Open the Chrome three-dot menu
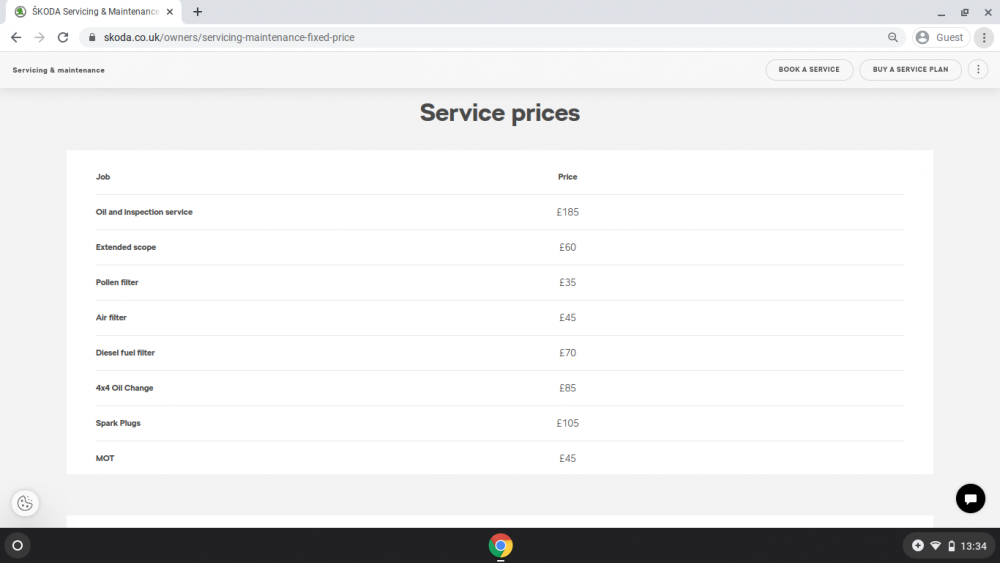1000x563 pixels. tap(984, 38)
